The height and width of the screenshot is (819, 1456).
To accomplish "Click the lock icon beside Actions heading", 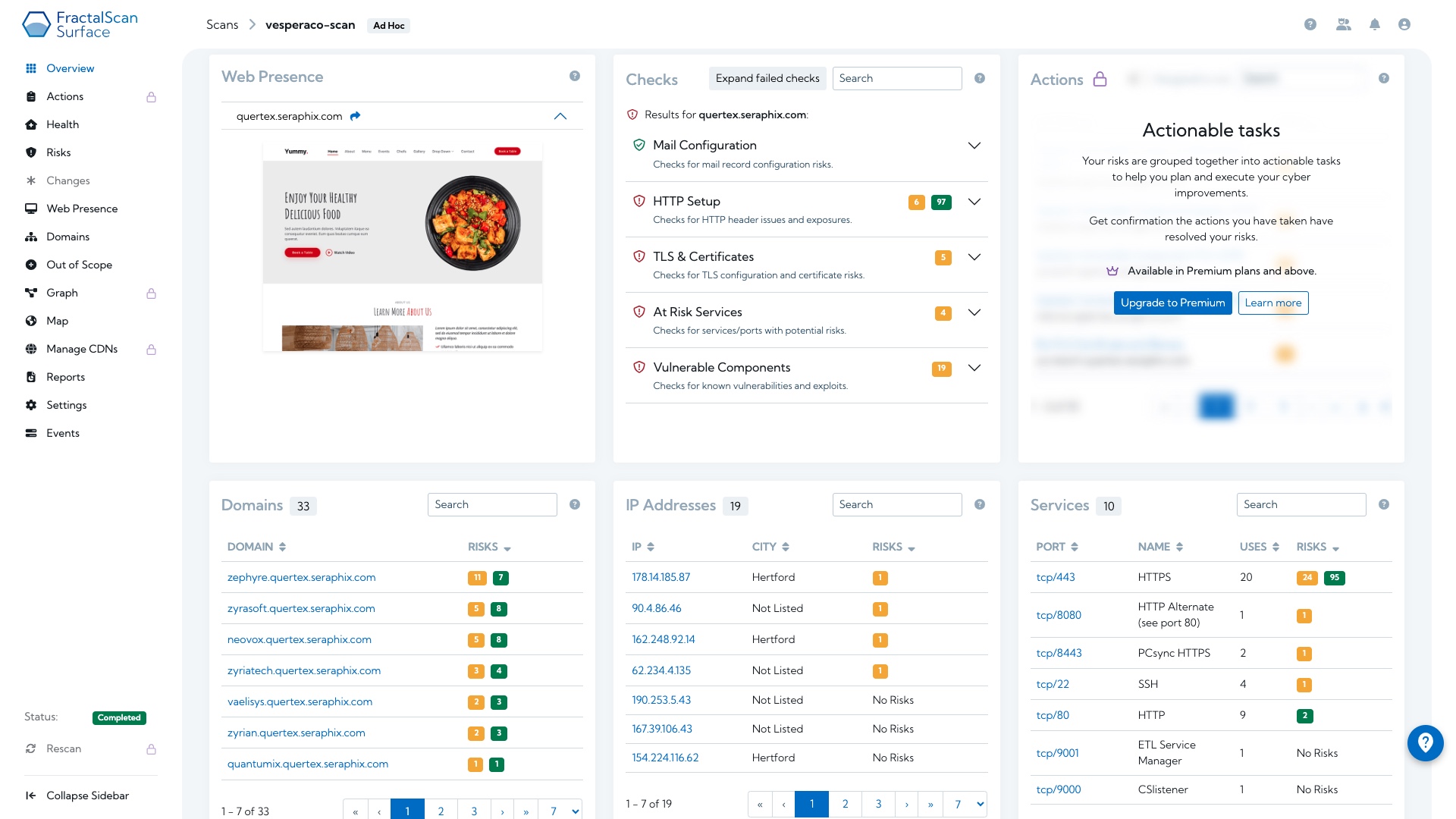I will [x=1100, y=79].
